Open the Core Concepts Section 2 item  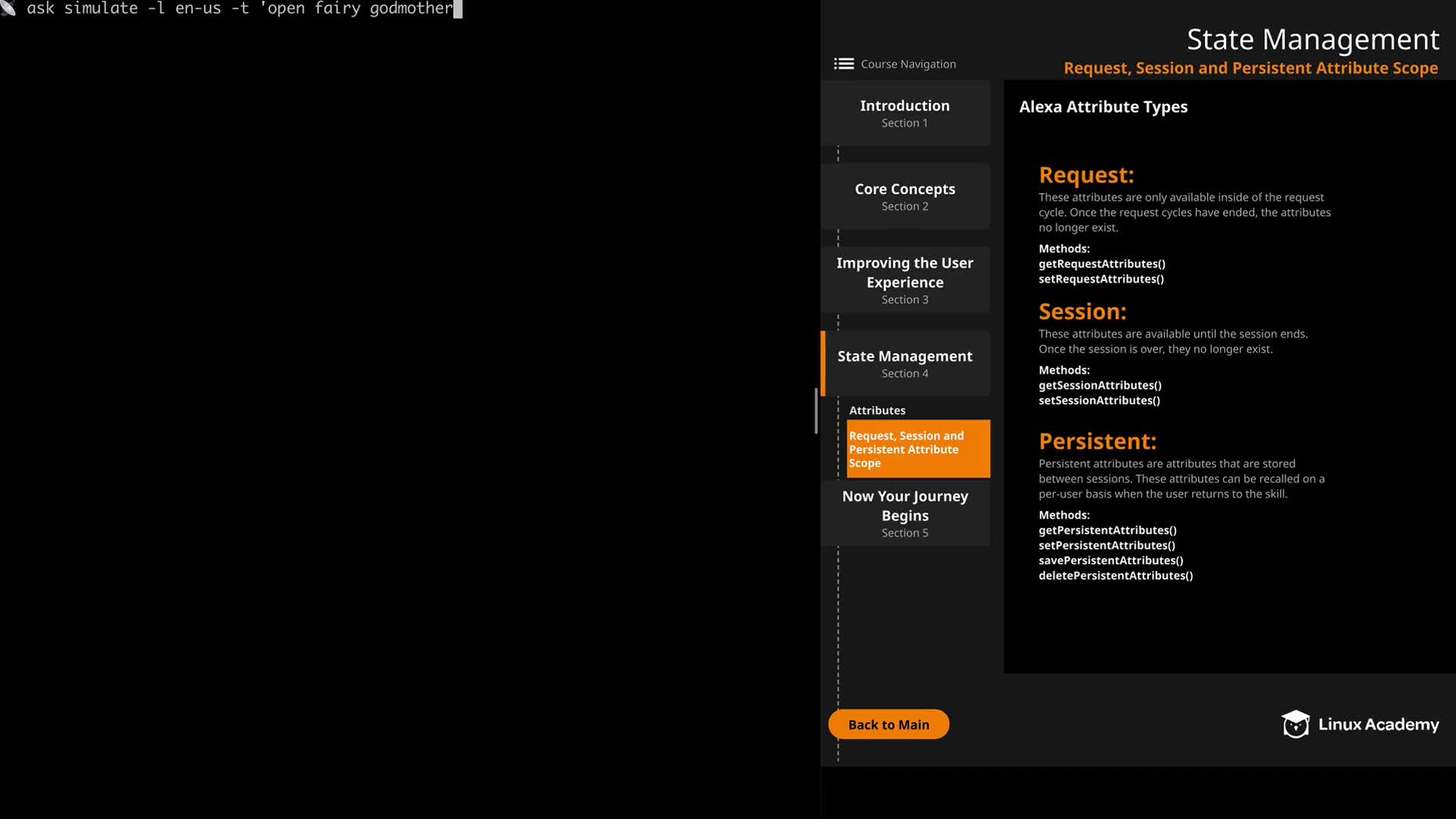pos(905,196)
